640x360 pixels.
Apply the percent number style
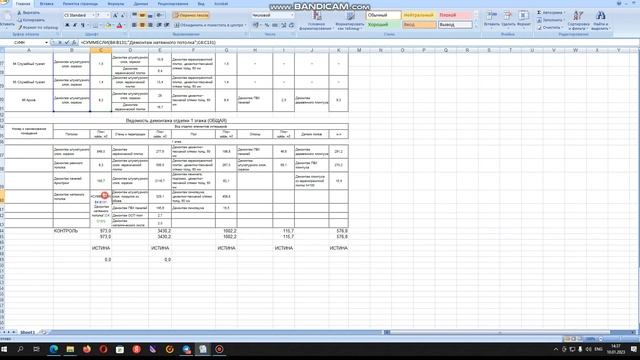point(267,25)
